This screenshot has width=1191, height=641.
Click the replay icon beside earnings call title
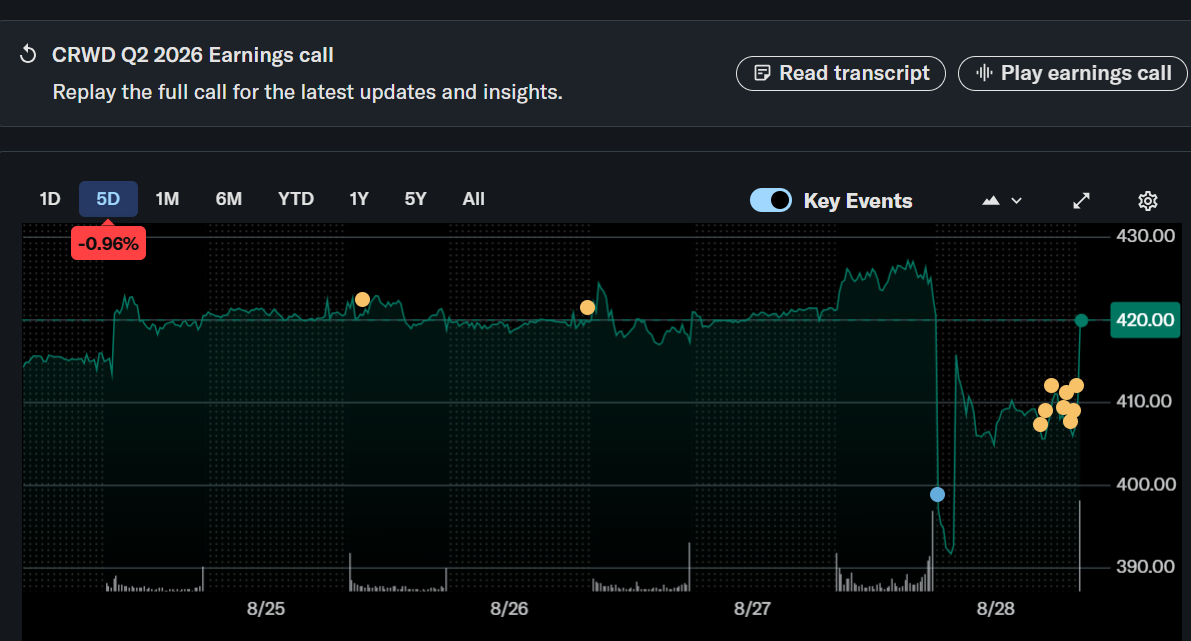click(28, 55)
